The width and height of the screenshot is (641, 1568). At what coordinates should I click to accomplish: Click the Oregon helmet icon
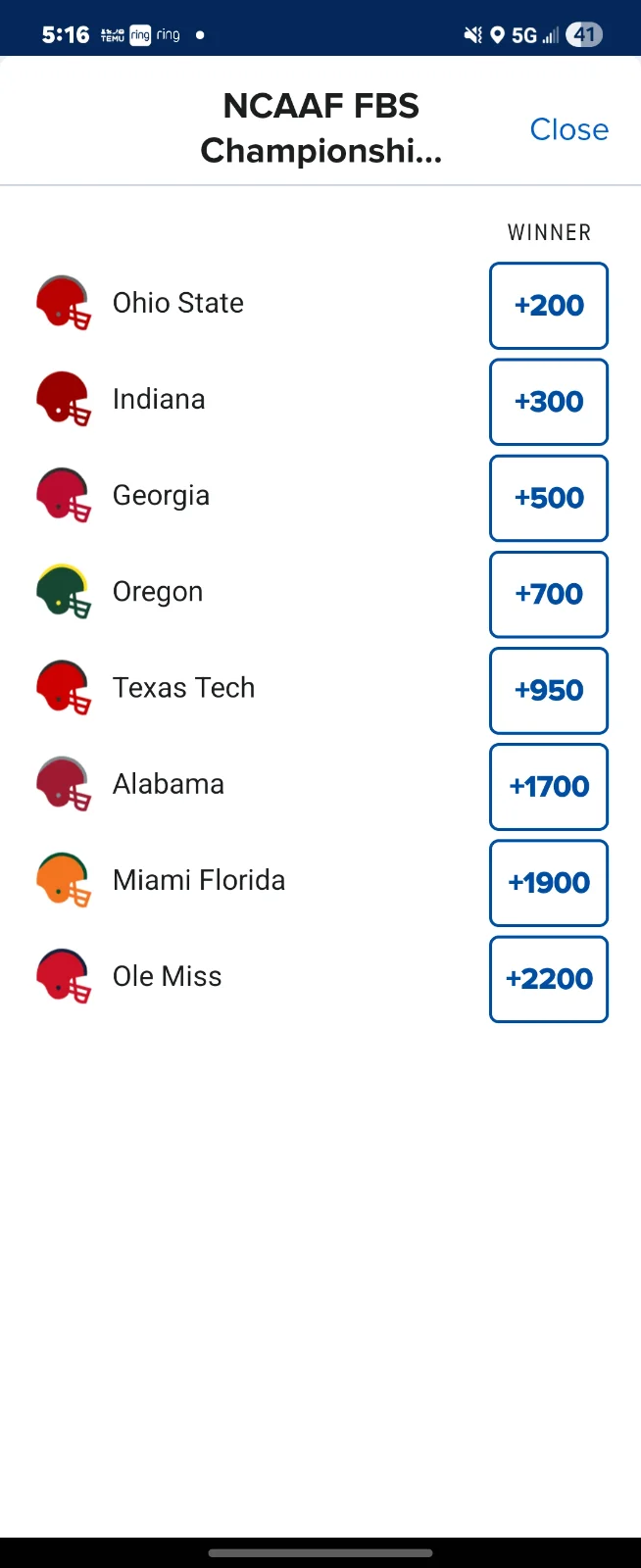(x=63, y=591)
